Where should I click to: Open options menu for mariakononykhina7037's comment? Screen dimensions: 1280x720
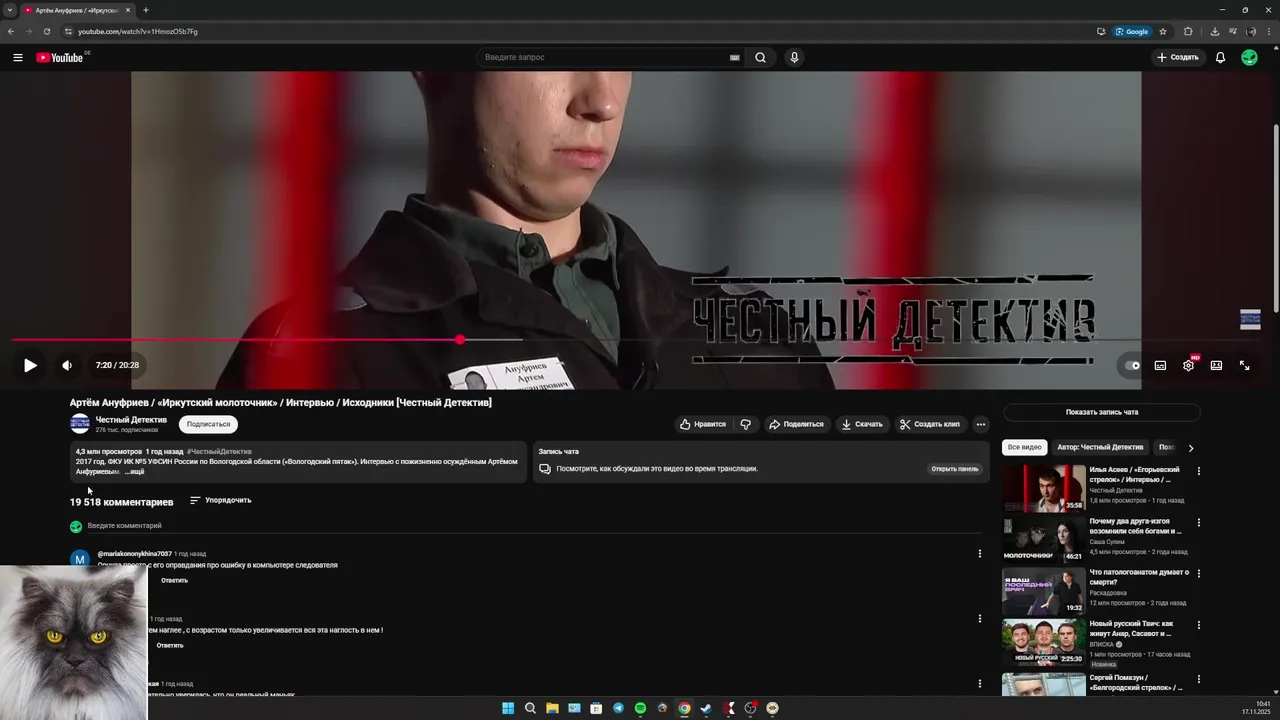coord(979,553)
